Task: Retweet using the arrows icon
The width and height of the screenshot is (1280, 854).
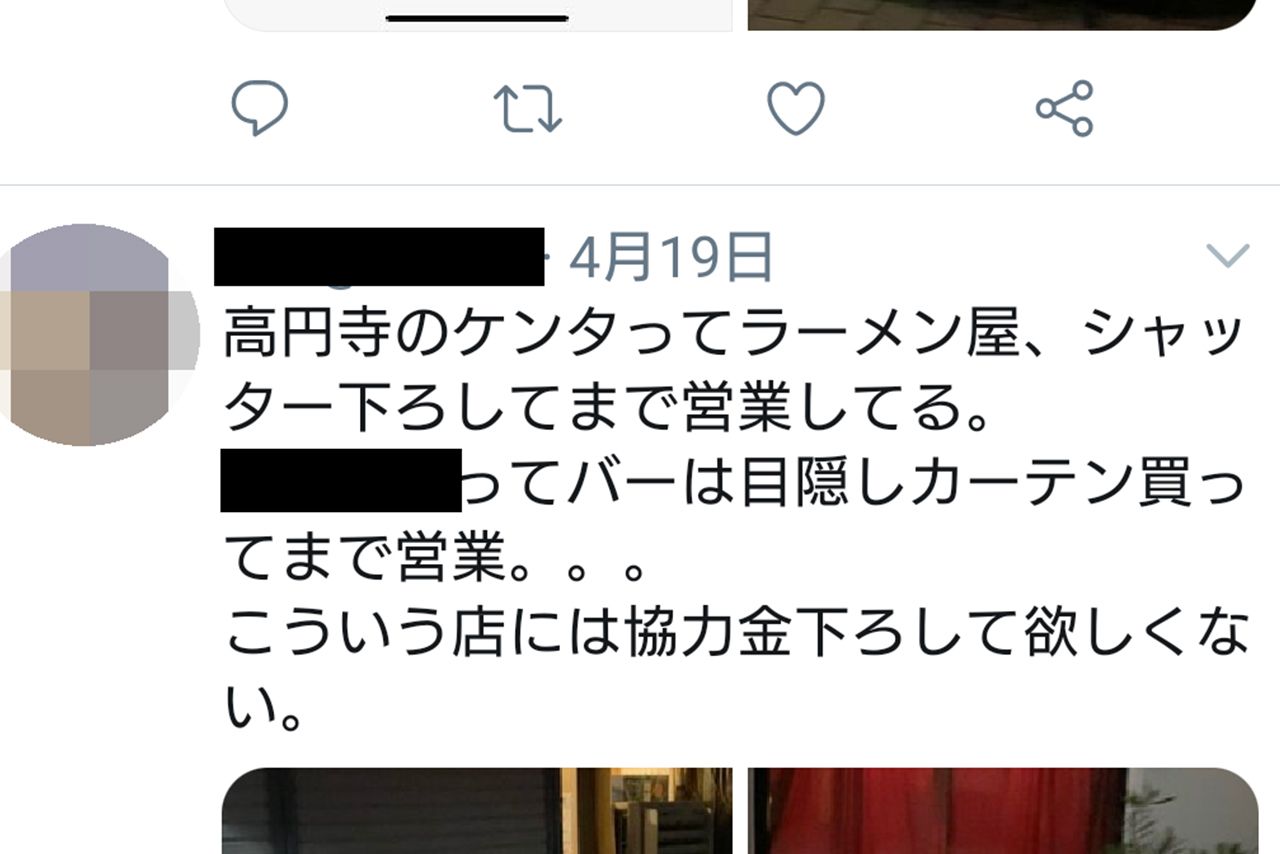Action: [x=528, y=109]
